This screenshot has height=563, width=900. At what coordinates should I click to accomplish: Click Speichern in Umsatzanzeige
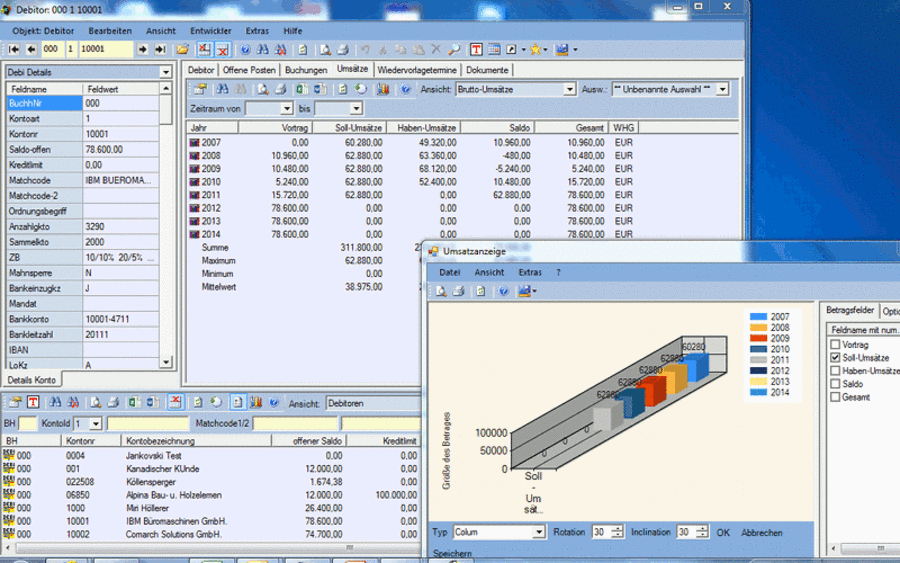tap(452, 554)
